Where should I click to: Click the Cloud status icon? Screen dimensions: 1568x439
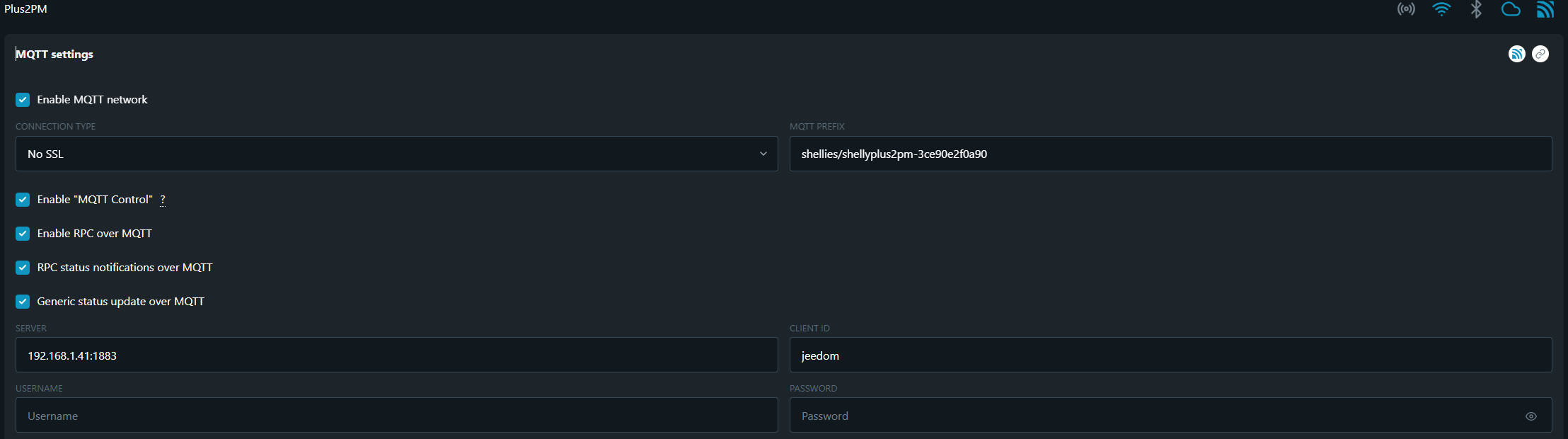pos(1511,9)
